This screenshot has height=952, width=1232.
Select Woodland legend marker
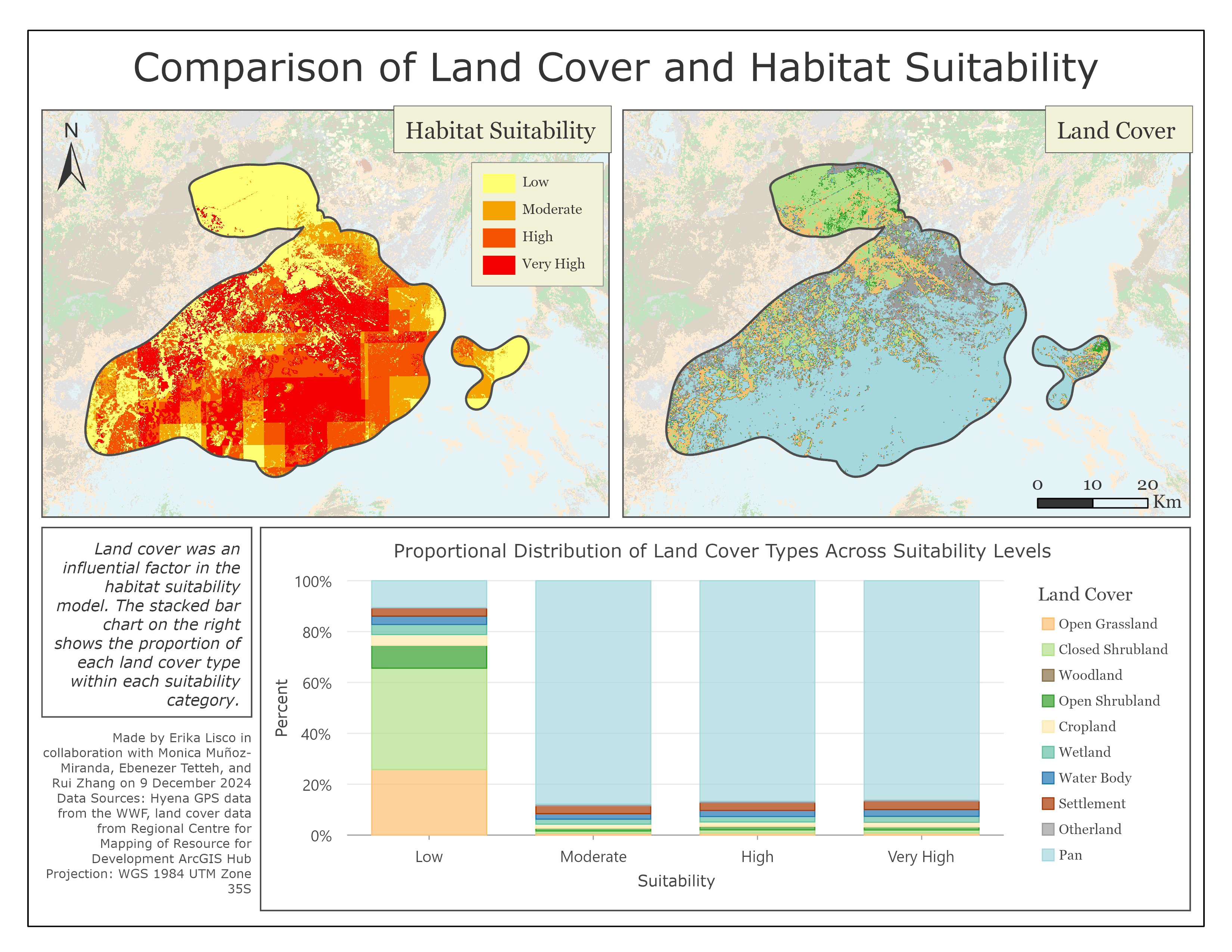[x=1048, y=675]
